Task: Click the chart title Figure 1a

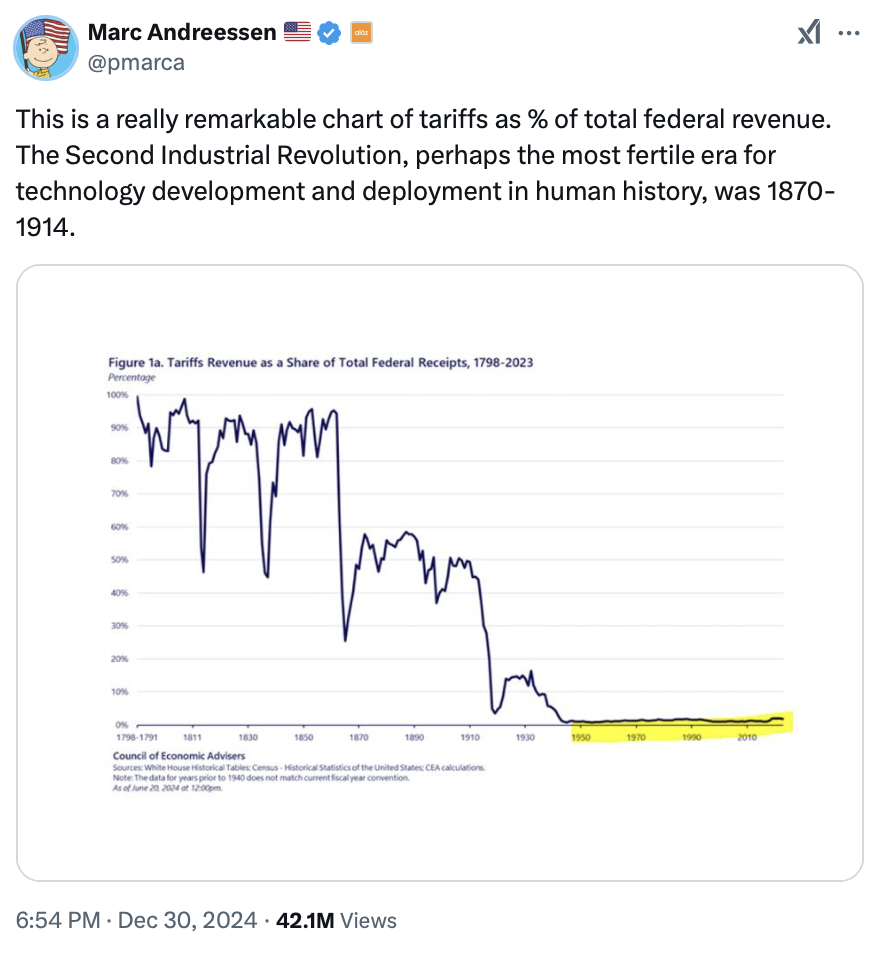Action: pyautogui.click(x=320, y=362)
